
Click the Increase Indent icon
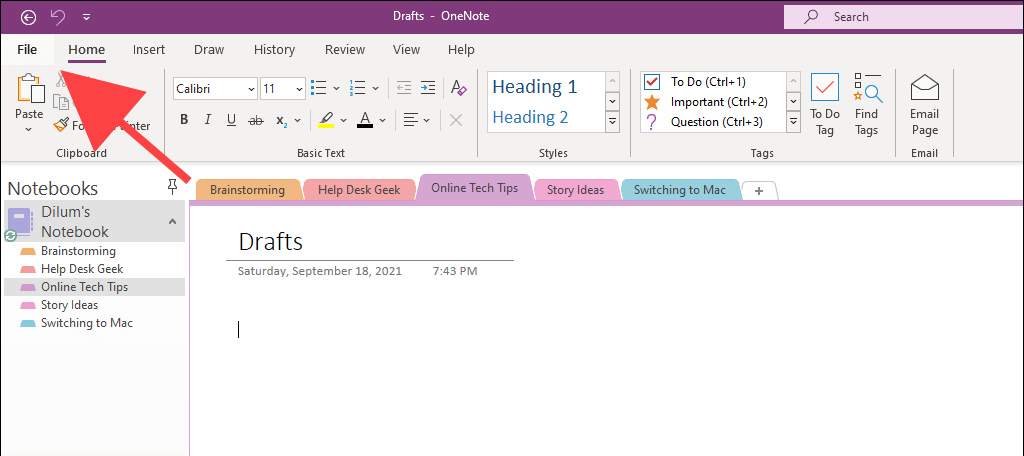428,88
